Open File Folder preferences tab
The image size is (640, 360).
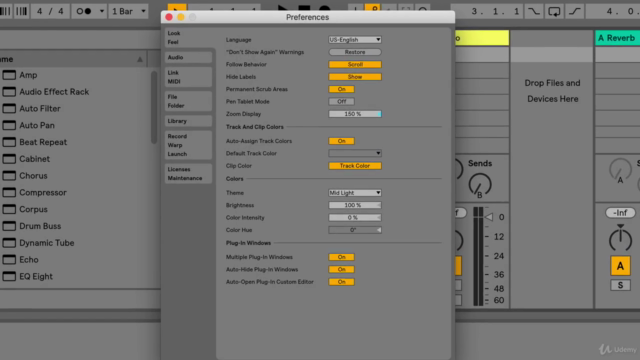click(x=189, y=101)
